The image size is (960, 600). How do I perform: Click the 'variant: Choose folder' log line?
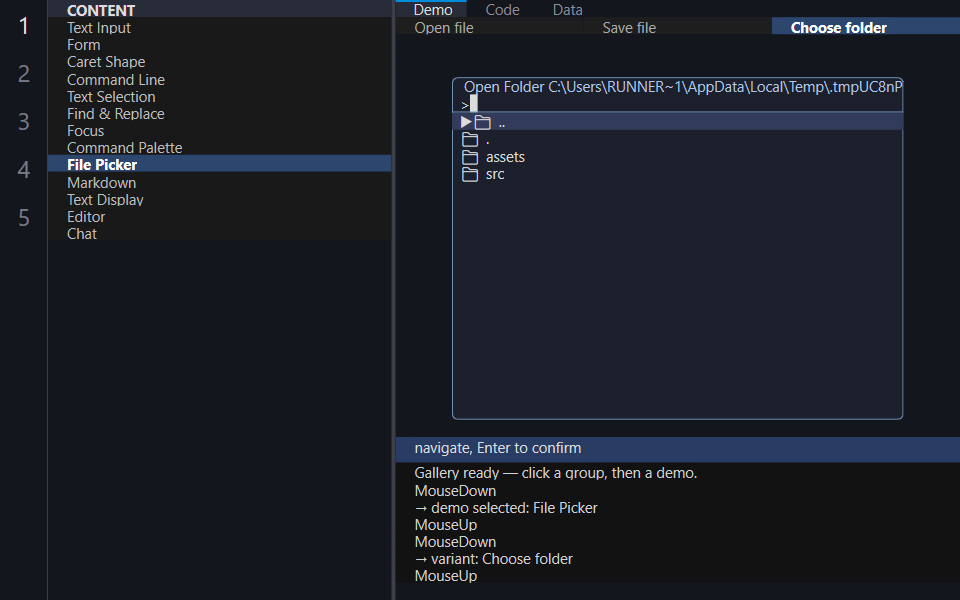493,559
